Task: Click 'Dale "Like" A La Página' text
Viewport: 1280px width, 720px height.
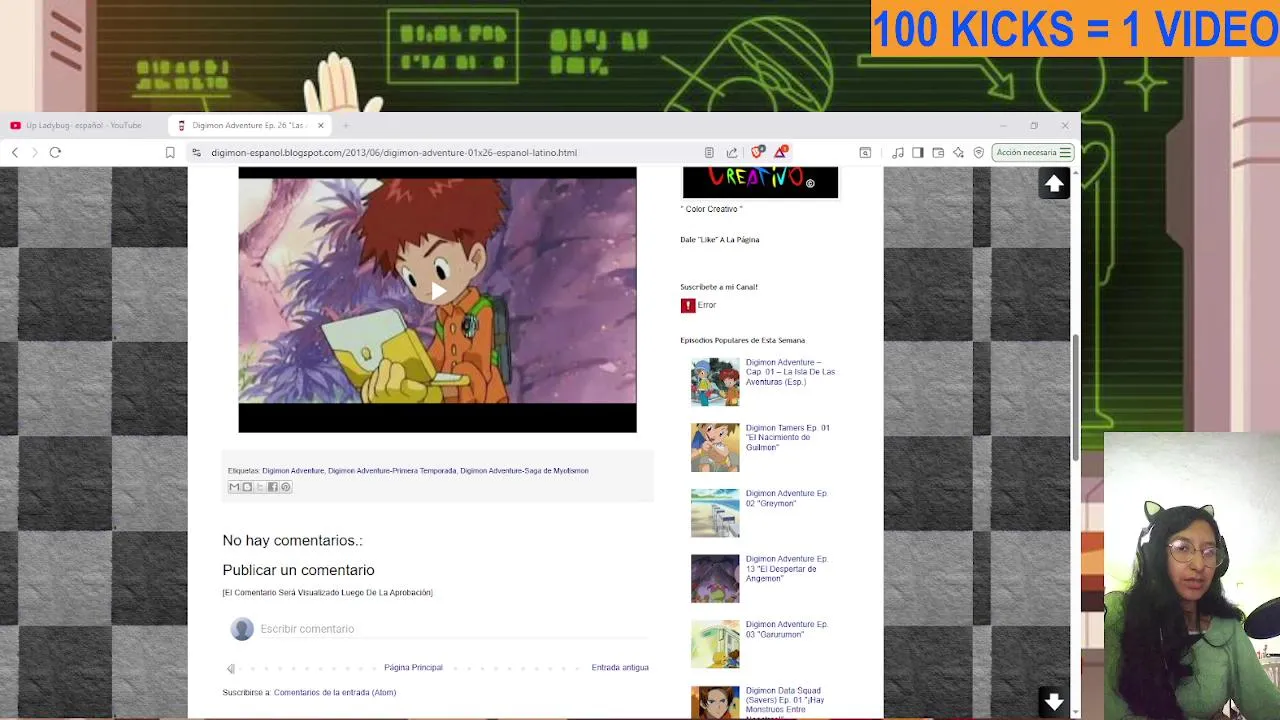Action: (x=720, y=240)
